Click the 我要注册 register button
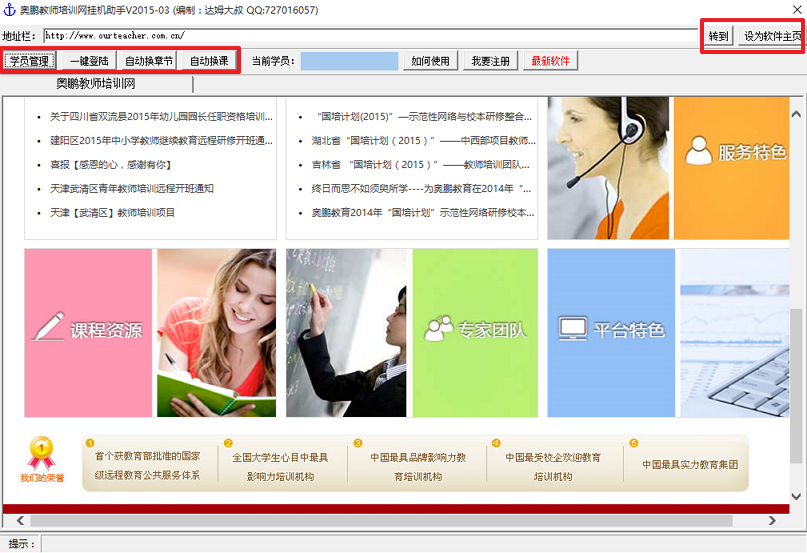The height and width of the screenshot is (553, 807). (490, 61)
